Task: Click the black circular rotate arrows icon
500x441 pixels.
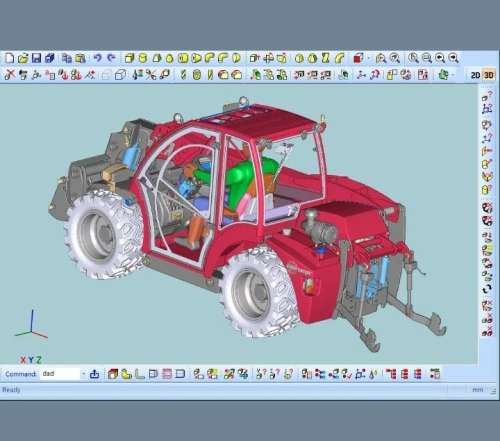Action: pyautogui.click(x=487, y=289)
